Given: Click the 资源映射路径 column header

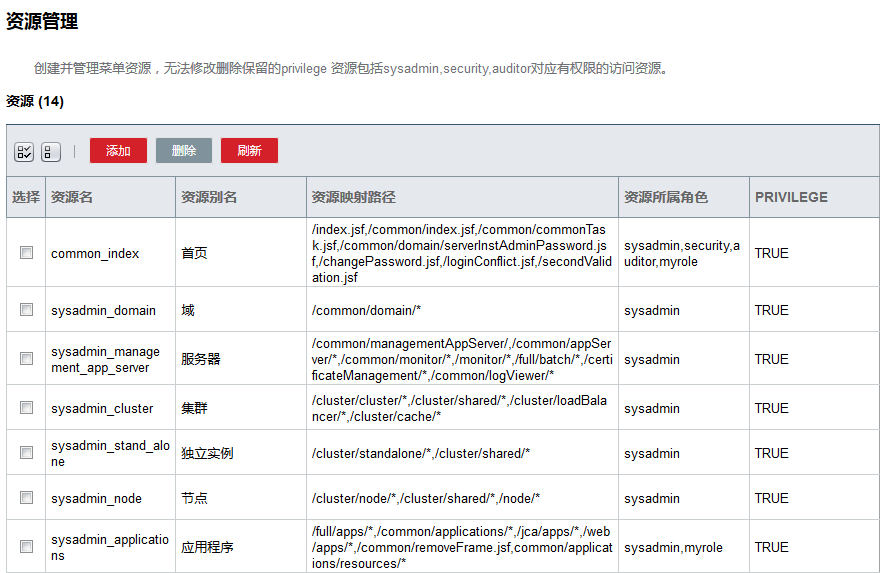Looking at the screenshot, I should point(354,197).
